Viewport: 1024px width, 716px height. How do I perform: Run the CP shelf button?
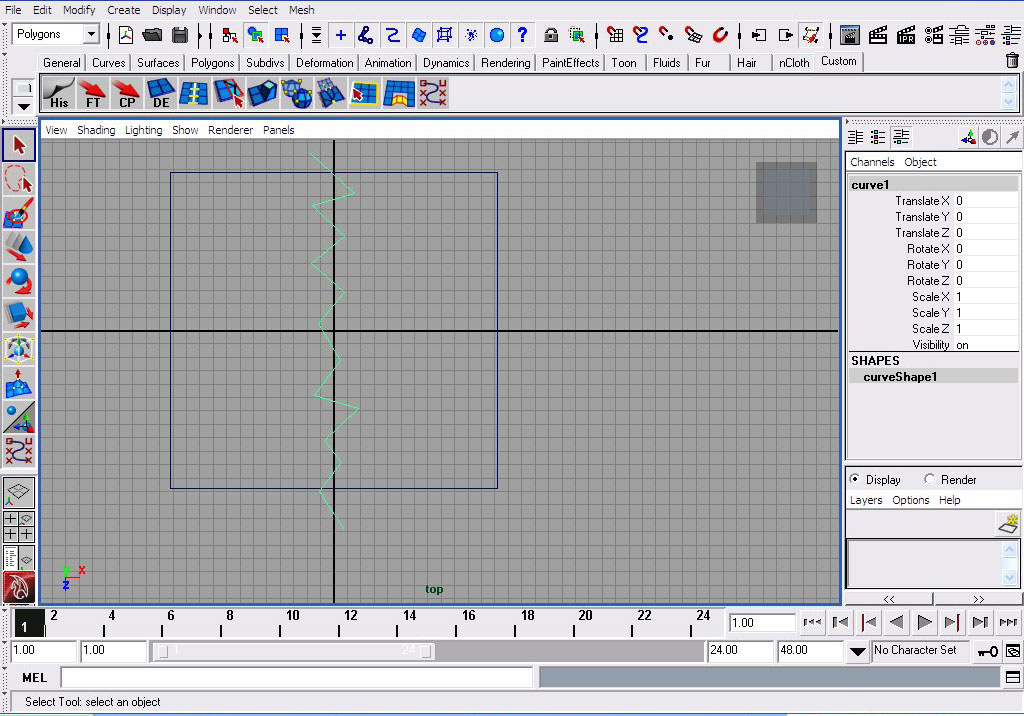(x=127, y=93)
